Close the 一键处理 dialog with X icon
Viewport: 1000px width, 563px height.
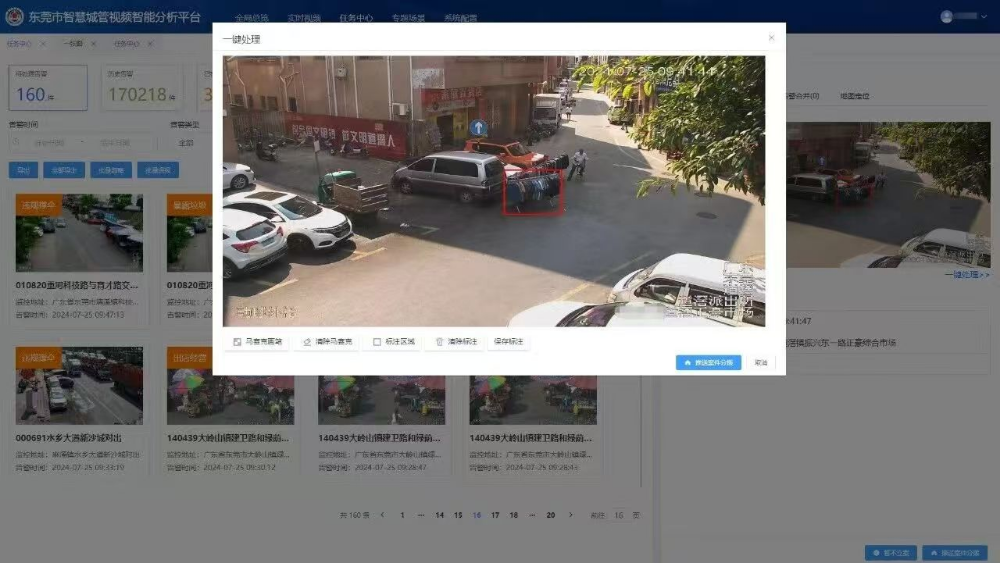point(772,38)
